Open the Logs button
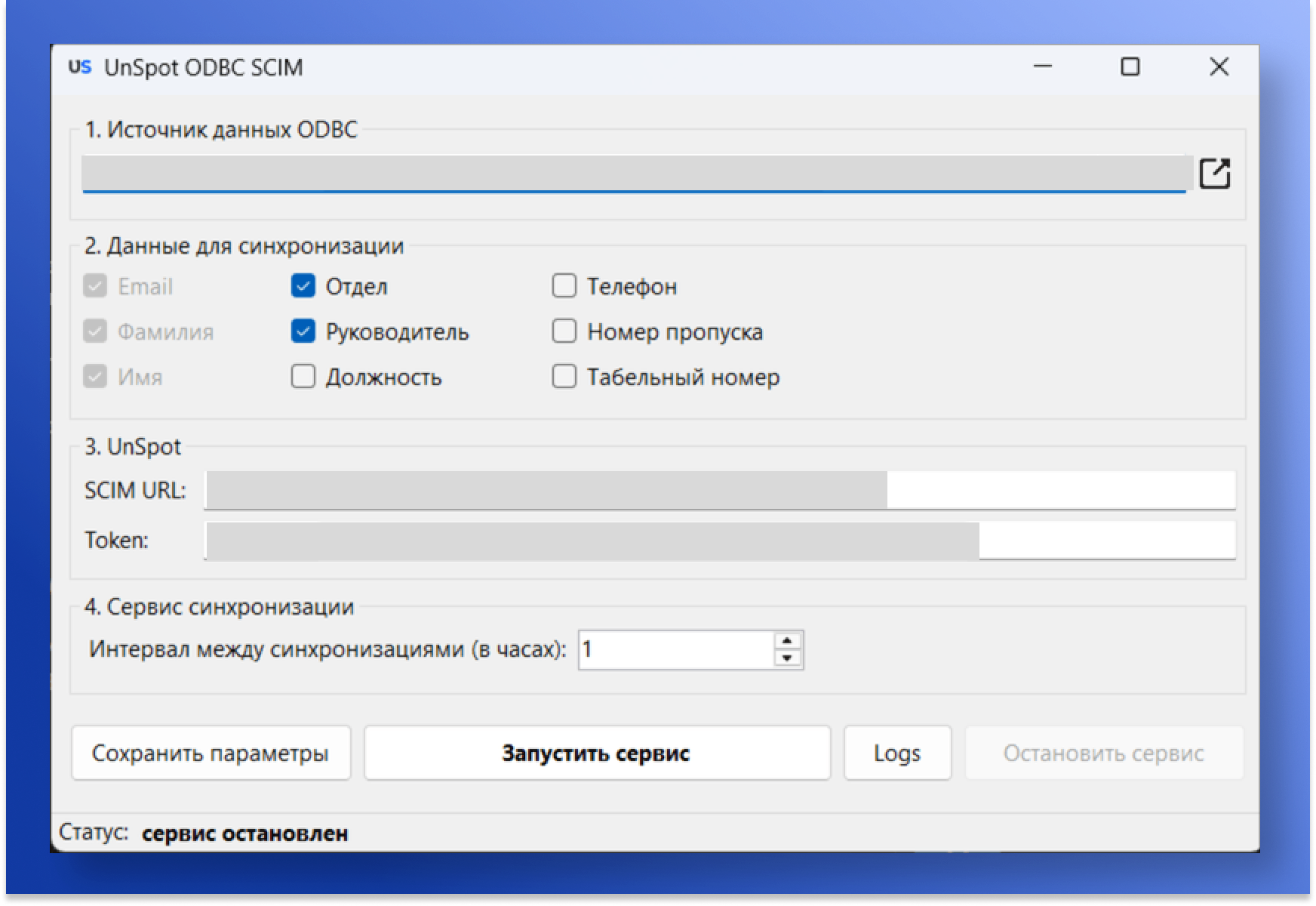1316x906 pixels. tap(896, 753)
